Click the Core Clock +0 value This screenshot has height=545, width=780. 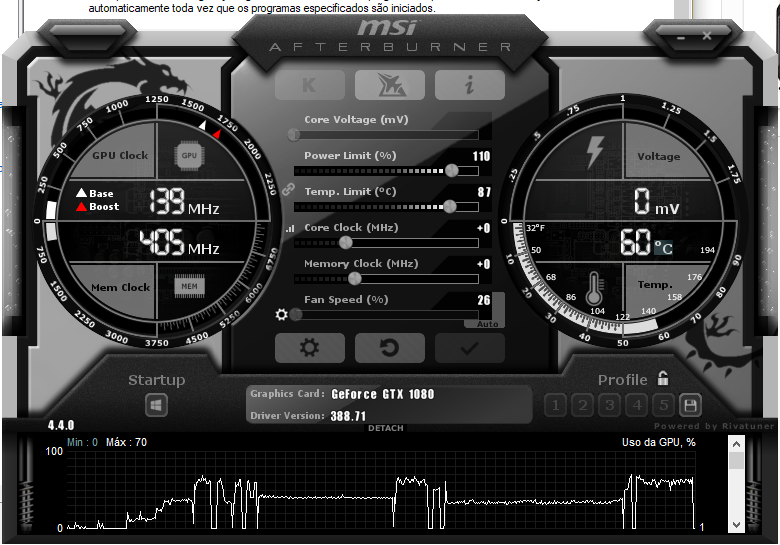(484, 228)
